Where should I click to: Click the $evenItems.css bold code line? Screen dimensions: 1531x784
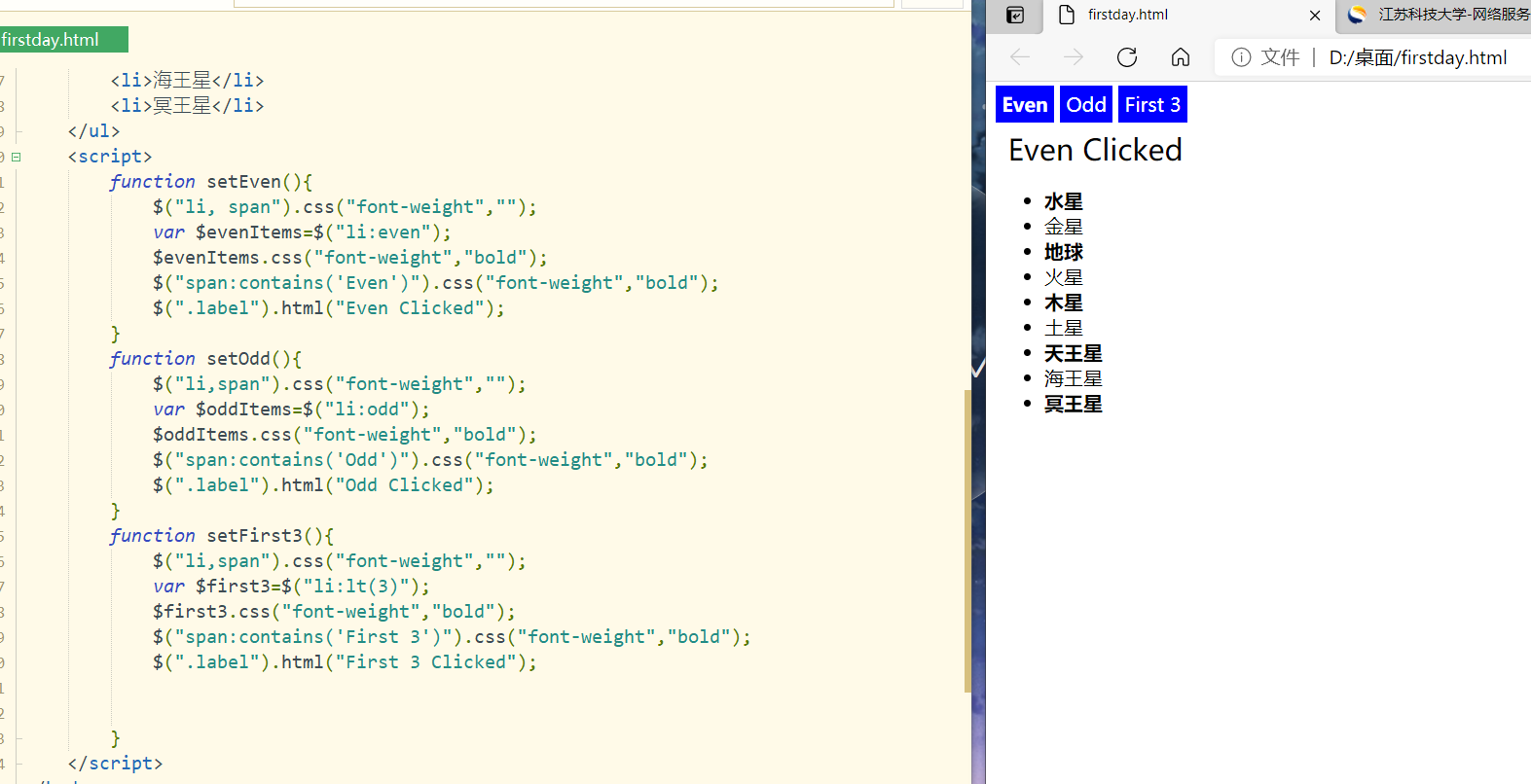coord(350,258)
